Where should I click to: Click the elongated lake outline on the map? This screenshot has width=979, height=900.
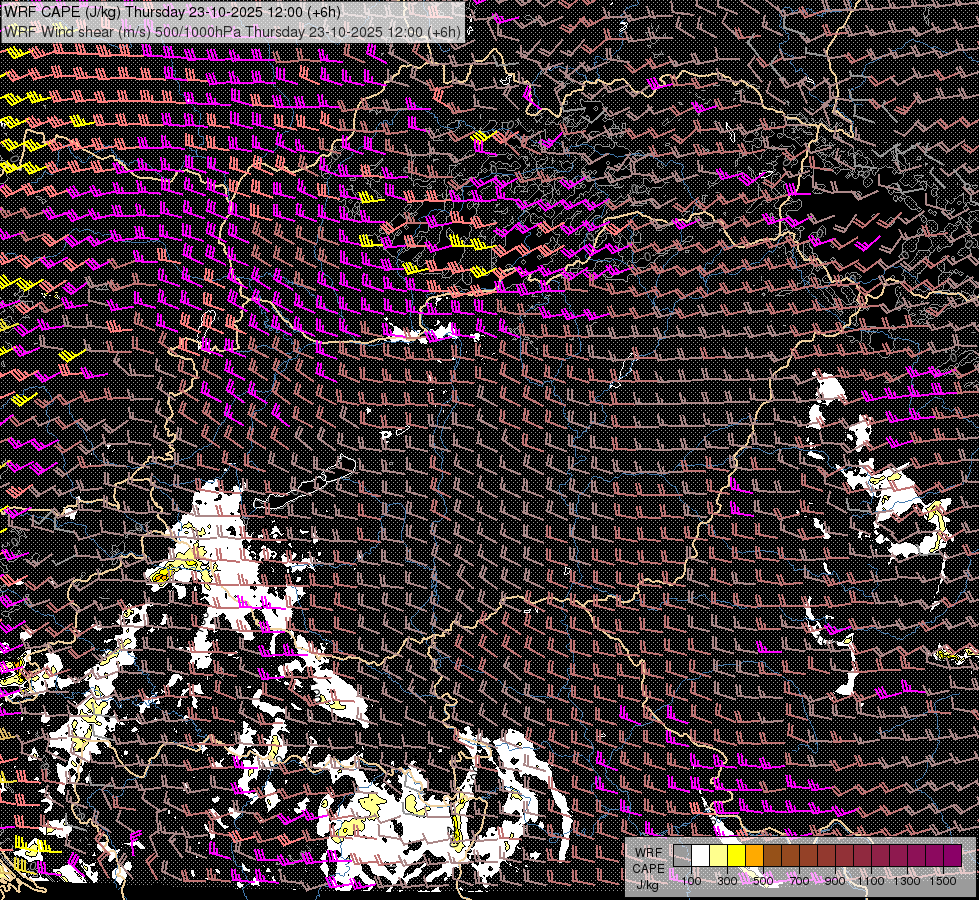[305, 483]
